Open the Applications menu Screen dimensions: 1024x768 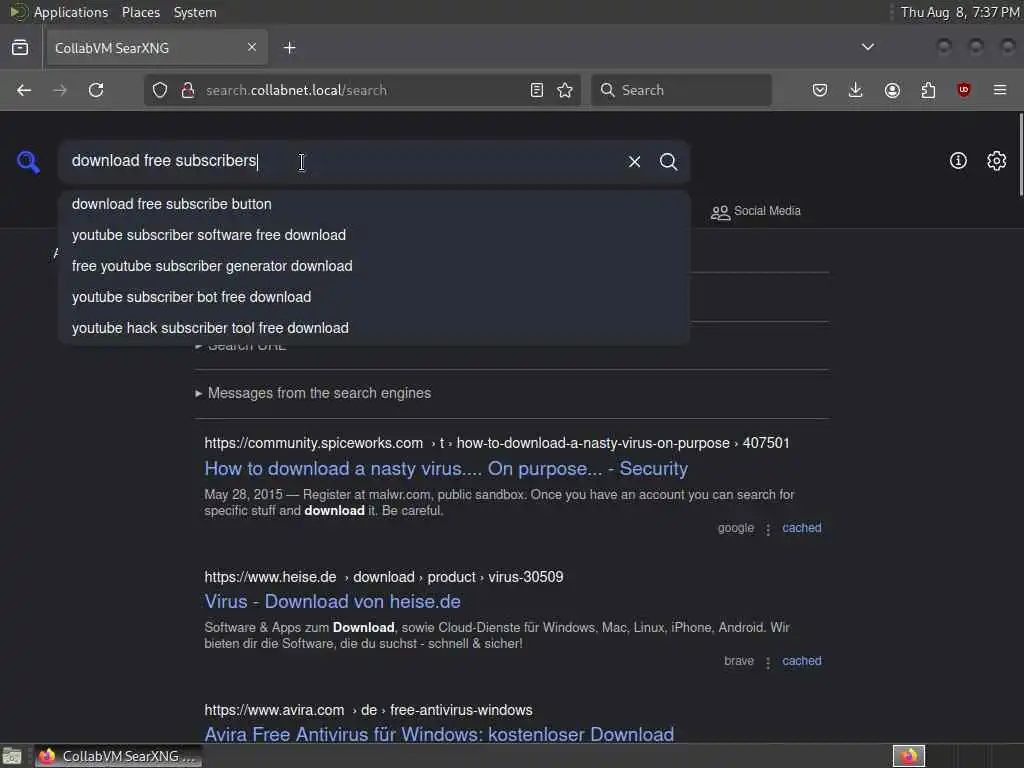point(71,12)
